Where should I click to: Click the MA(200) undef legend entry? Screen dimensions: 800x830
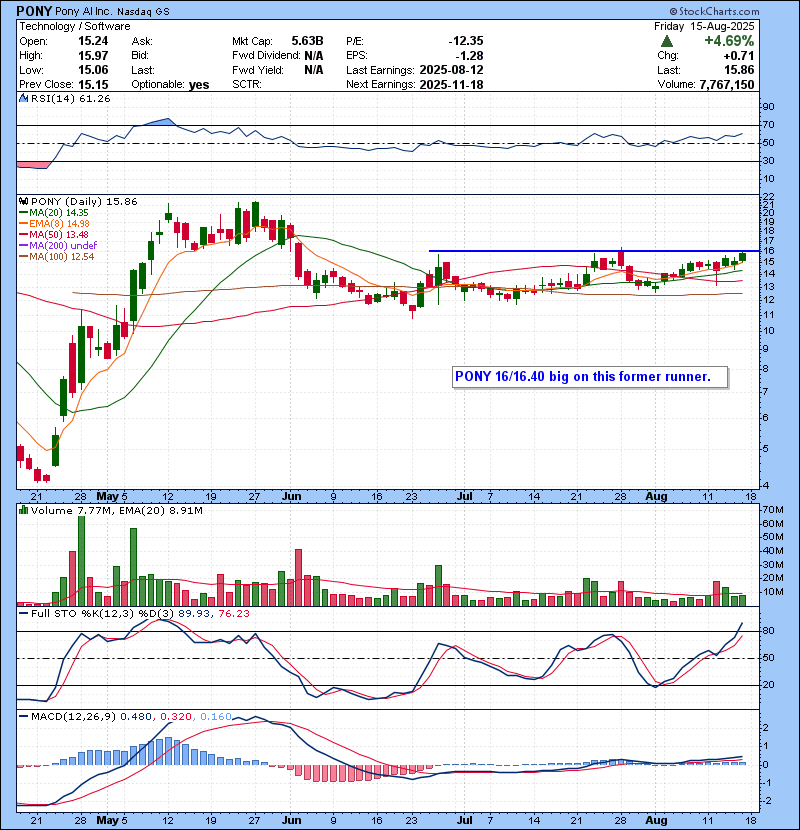[x=58, y=245]
